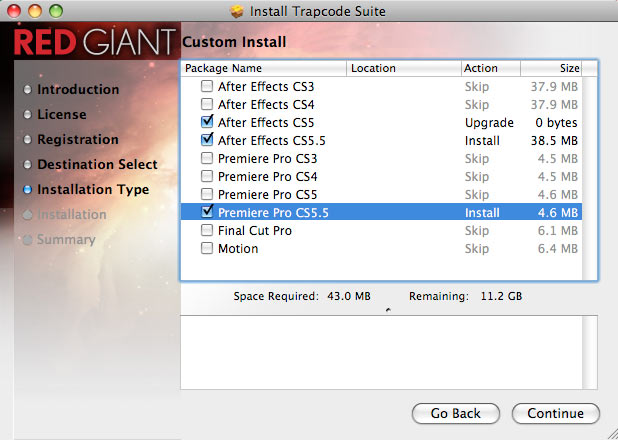This screenshot has height=440, width=618.
Task: Uncheck the Premiere Pro CS5.5 package
Action: pyautogui.click(x=207, y=212)
